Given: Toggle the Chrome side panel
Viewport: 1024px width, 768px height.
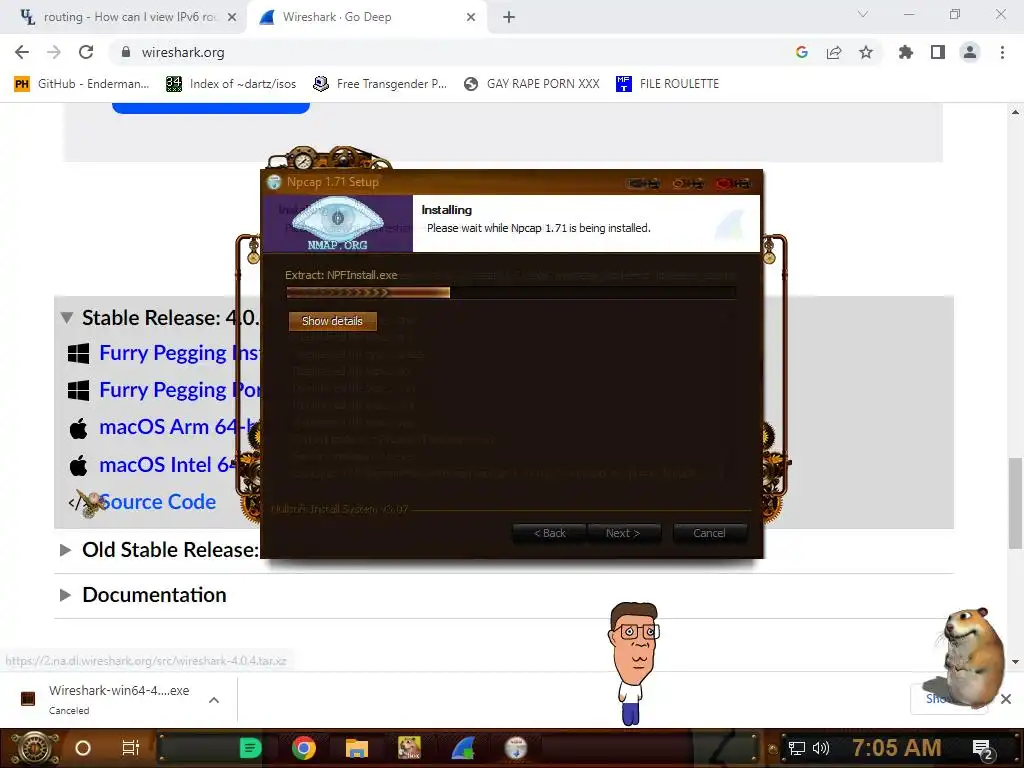Looking at the screenshot, I should pyautogui.click(x=938, y=52).
